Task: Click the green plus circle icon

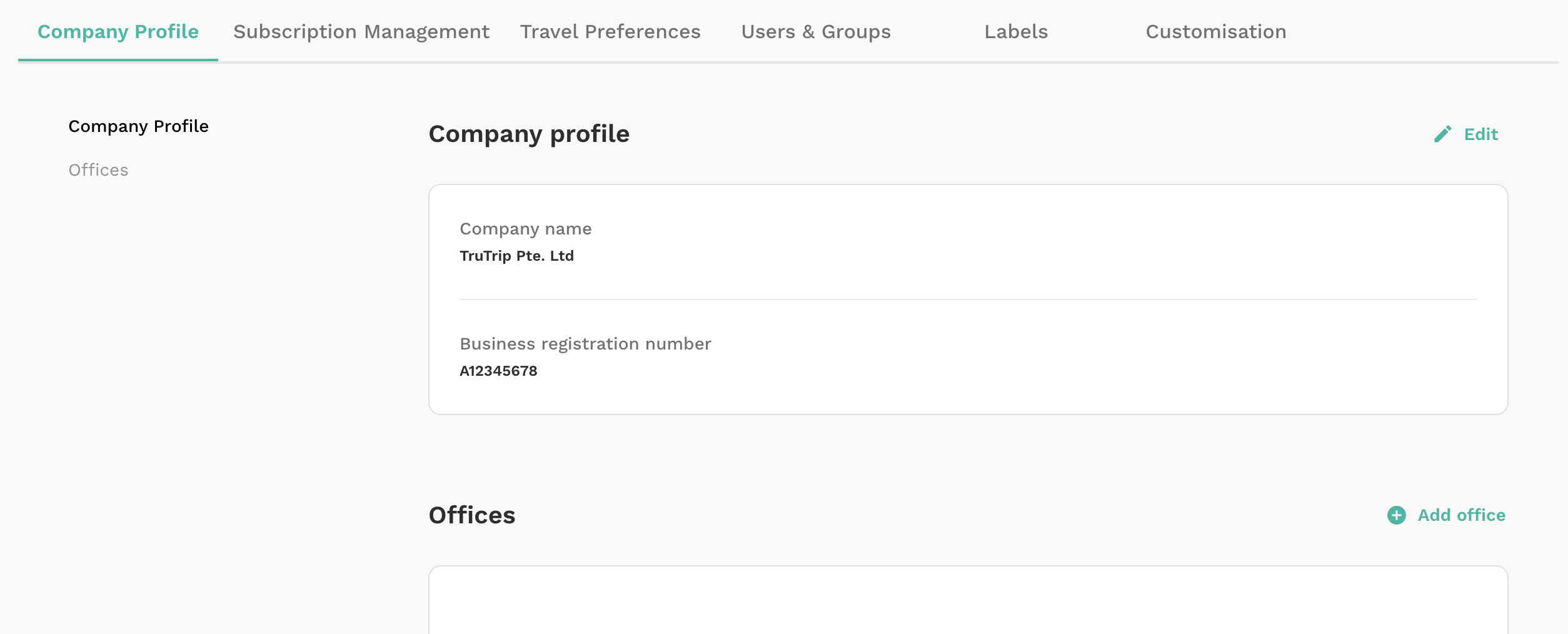Action: (1397, 515)
